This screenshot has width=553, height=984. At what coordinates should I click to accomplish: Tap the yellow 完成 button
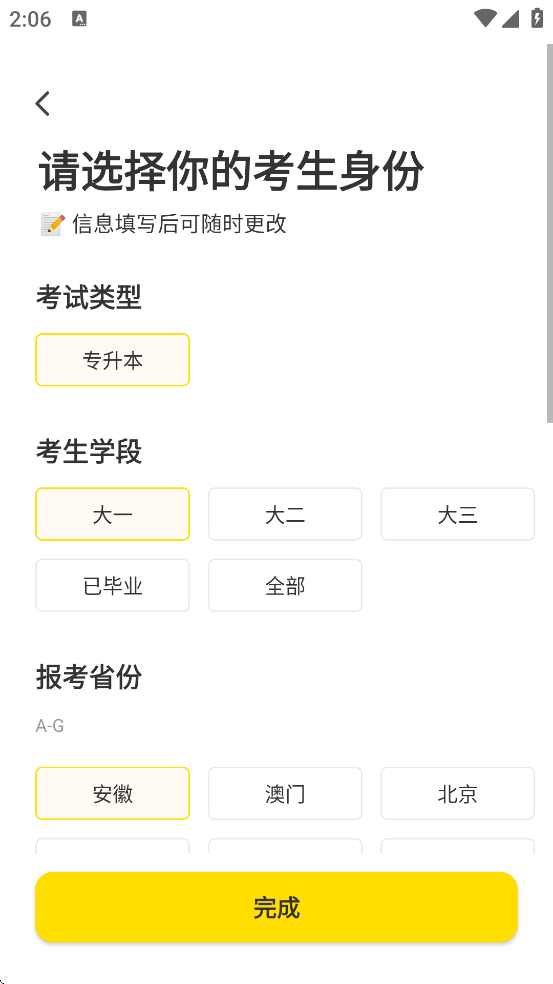(276, 907)
